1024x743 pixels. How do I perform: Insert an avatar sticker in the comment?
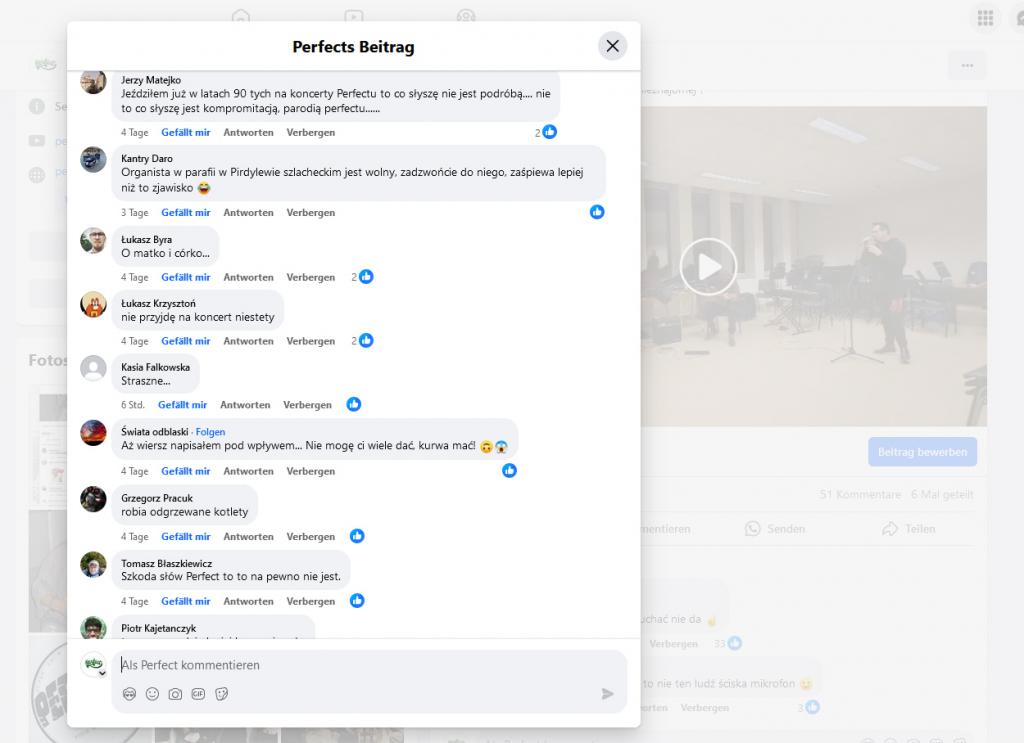pos(129,694)
